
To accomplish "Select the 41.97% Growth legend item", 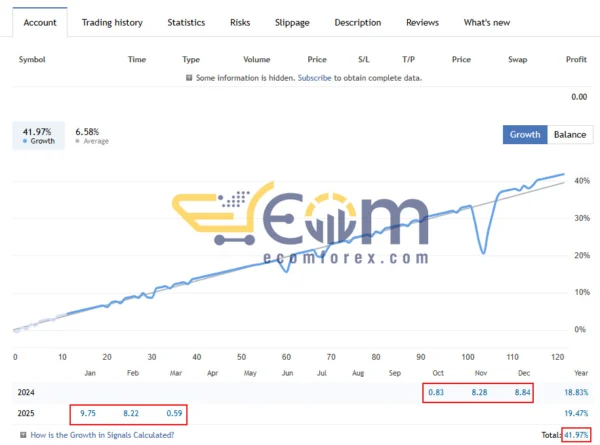I will coord(37,135).
